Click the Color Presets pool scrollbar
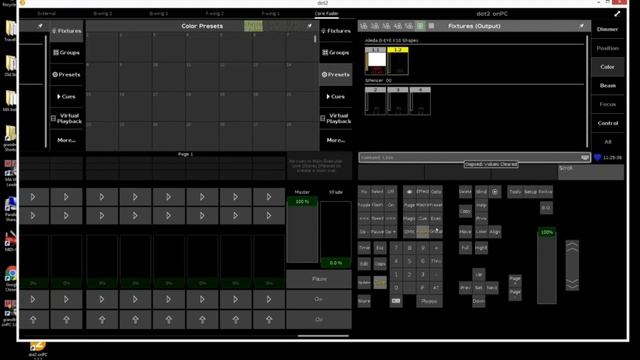The height and width of the screenshot is (360, 640). [315, 40]
